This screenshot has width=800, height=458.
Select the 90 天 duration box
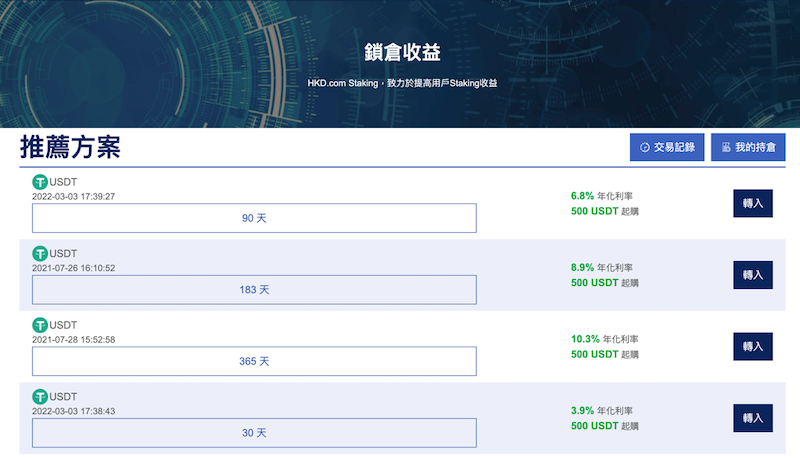pos(254,218)
